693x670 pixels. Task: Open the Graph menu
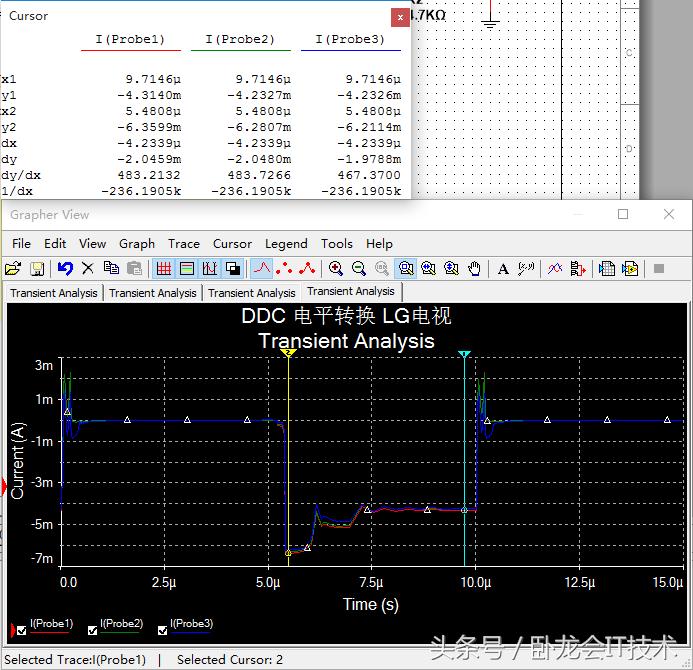point(137,244)
